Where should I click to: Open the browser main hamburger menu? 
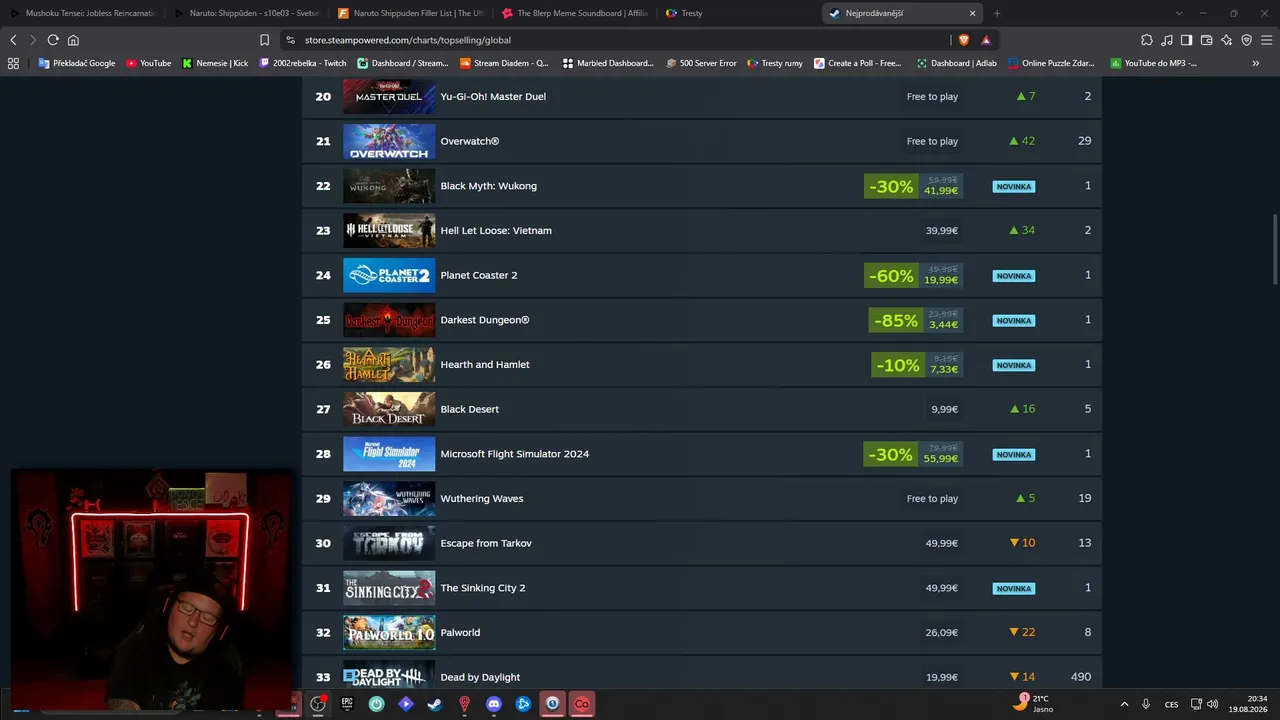tap(1266, 40)
